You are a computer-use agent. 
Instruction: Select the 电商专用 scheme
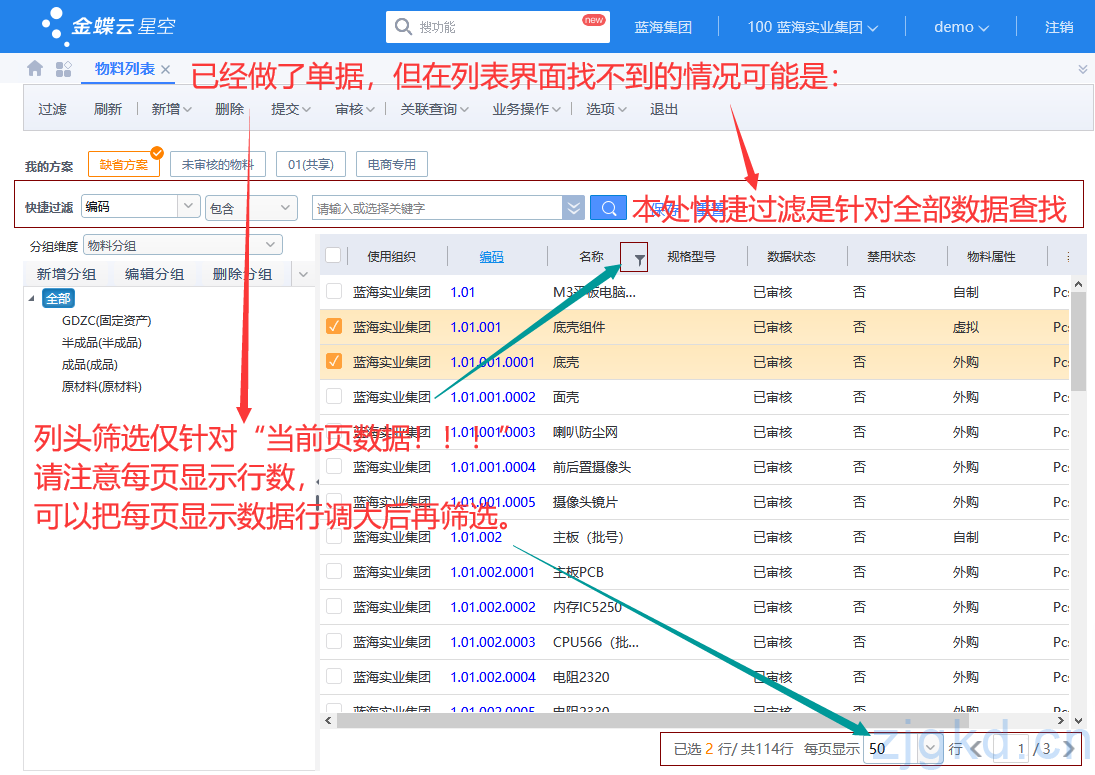pyautogui.click(x=391, y=165)
